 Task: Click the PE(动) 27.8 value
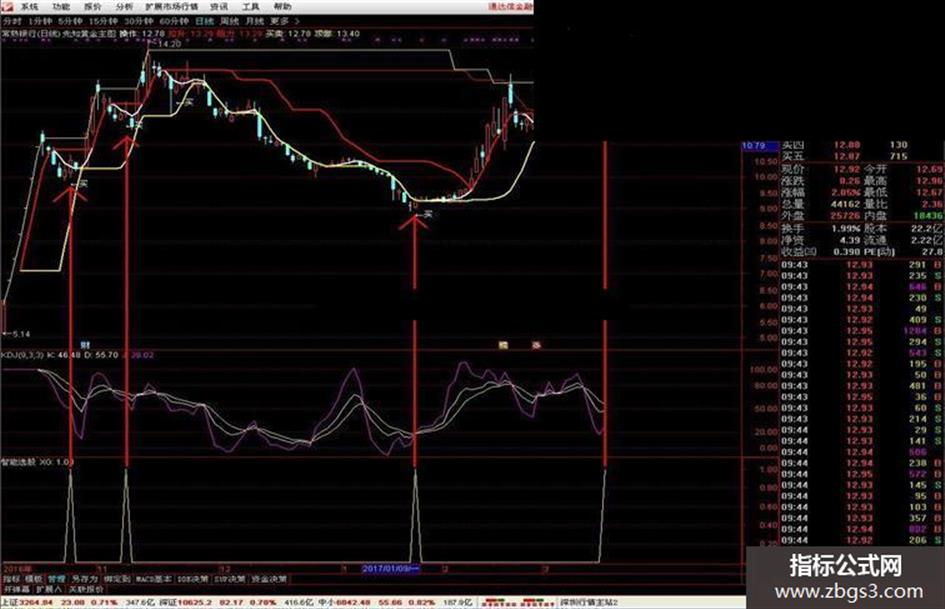point(931,252)
